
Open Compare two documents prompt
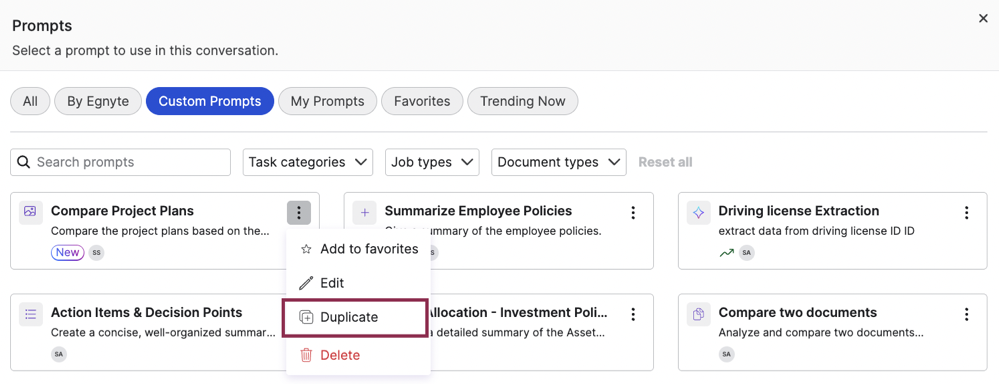point(798,313)
